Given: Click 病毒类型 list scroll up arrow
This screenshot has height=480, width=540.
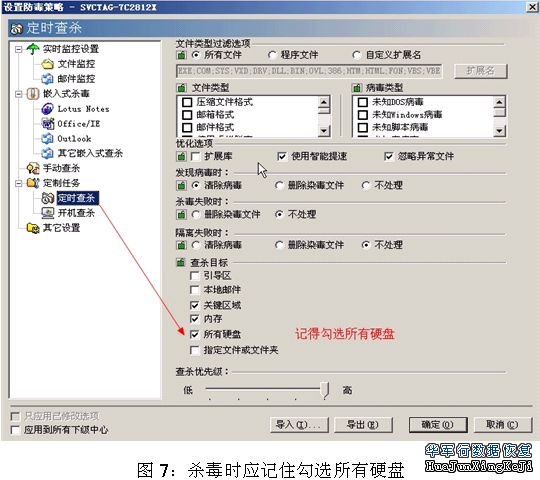Looking at the screenshot, I should (499, 102).
